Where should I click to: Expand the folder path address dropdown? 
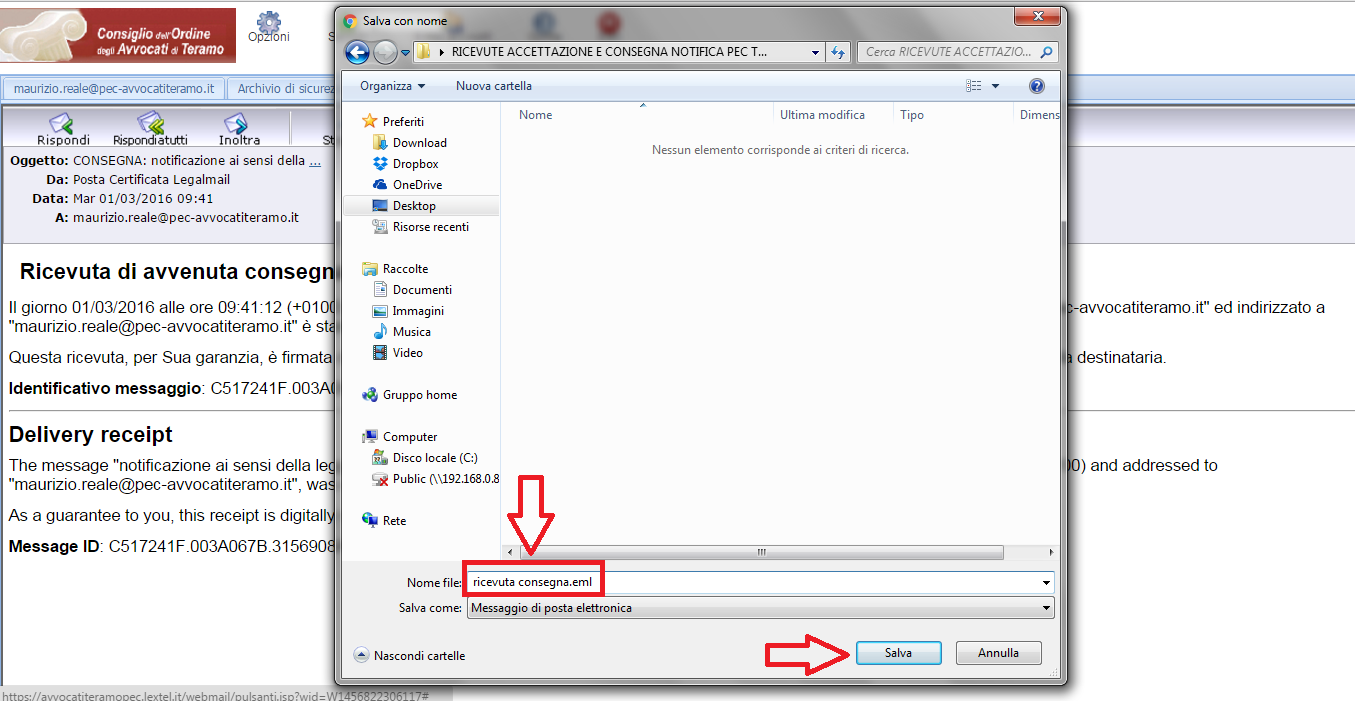tap(816, 52)
